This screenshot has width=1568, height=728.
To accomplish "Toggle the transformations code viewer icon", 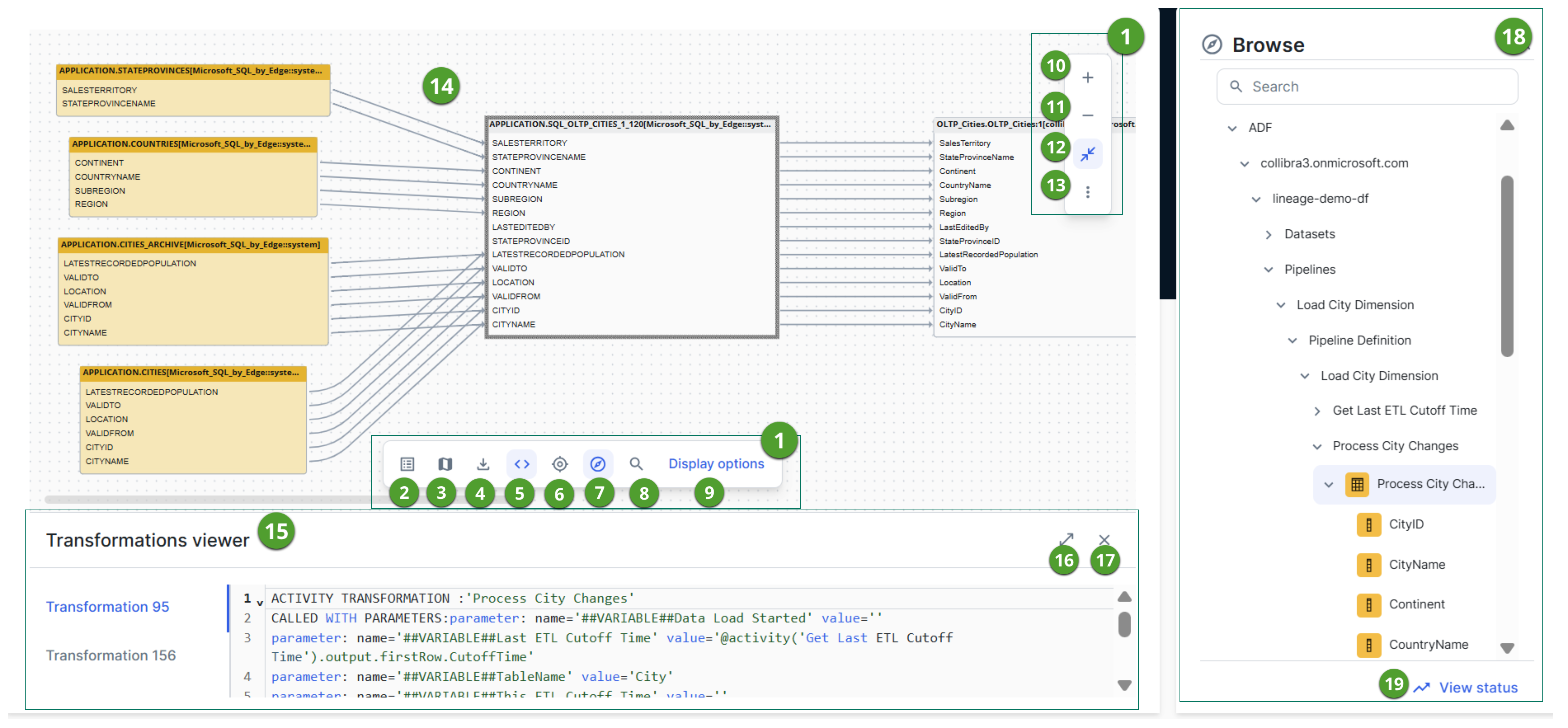I will click(x=522, y=464).
